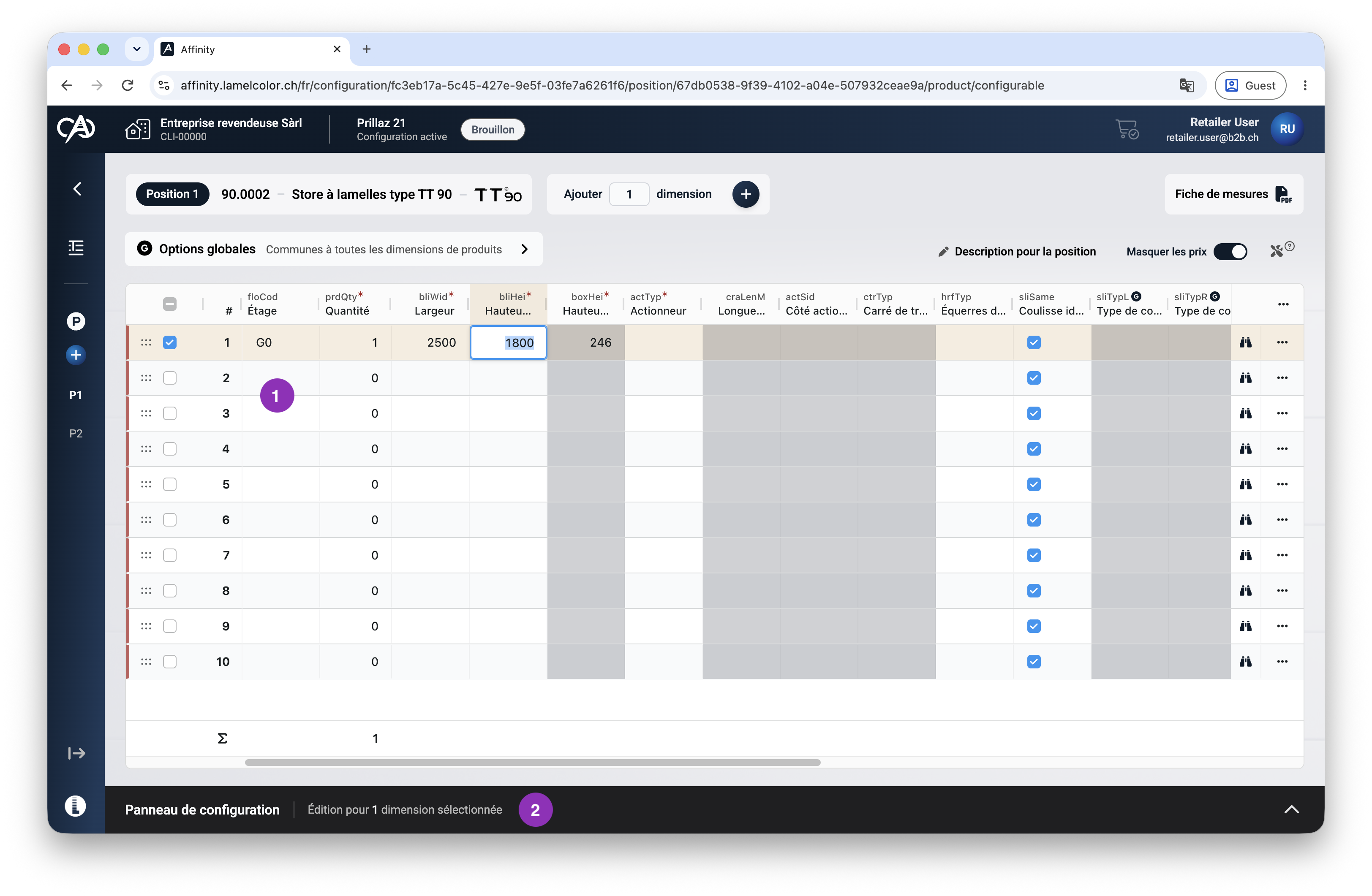Image resolution: width=1372 pixels, height=896 pixels.
Task: Click the info icon at sidebar bottom
Action: pos(76,806)
